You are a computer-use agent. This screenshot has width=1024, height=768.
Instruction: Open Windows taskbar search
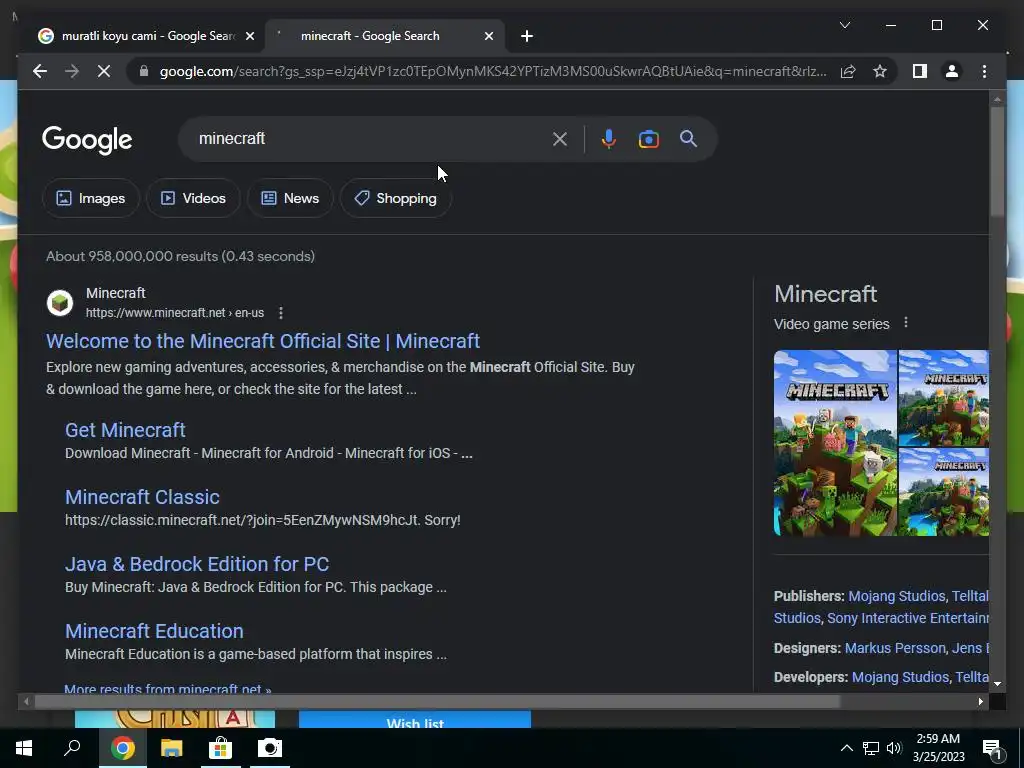(x=72, y=748)
